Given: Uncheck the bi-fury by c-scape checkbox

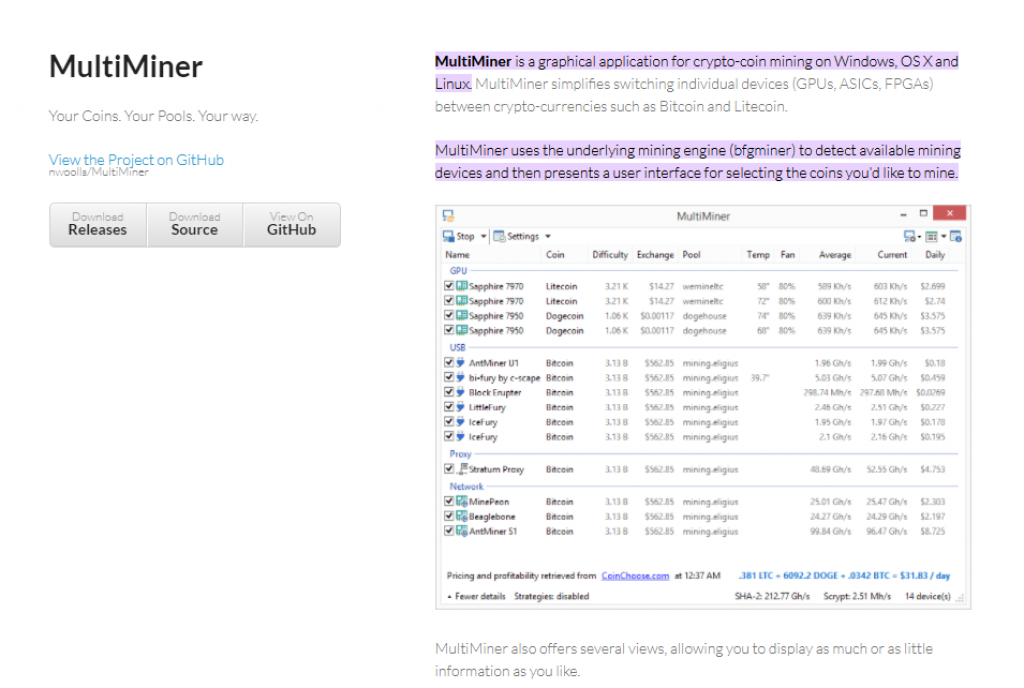Looking at the screenshot, I should (x=449, y=377).
